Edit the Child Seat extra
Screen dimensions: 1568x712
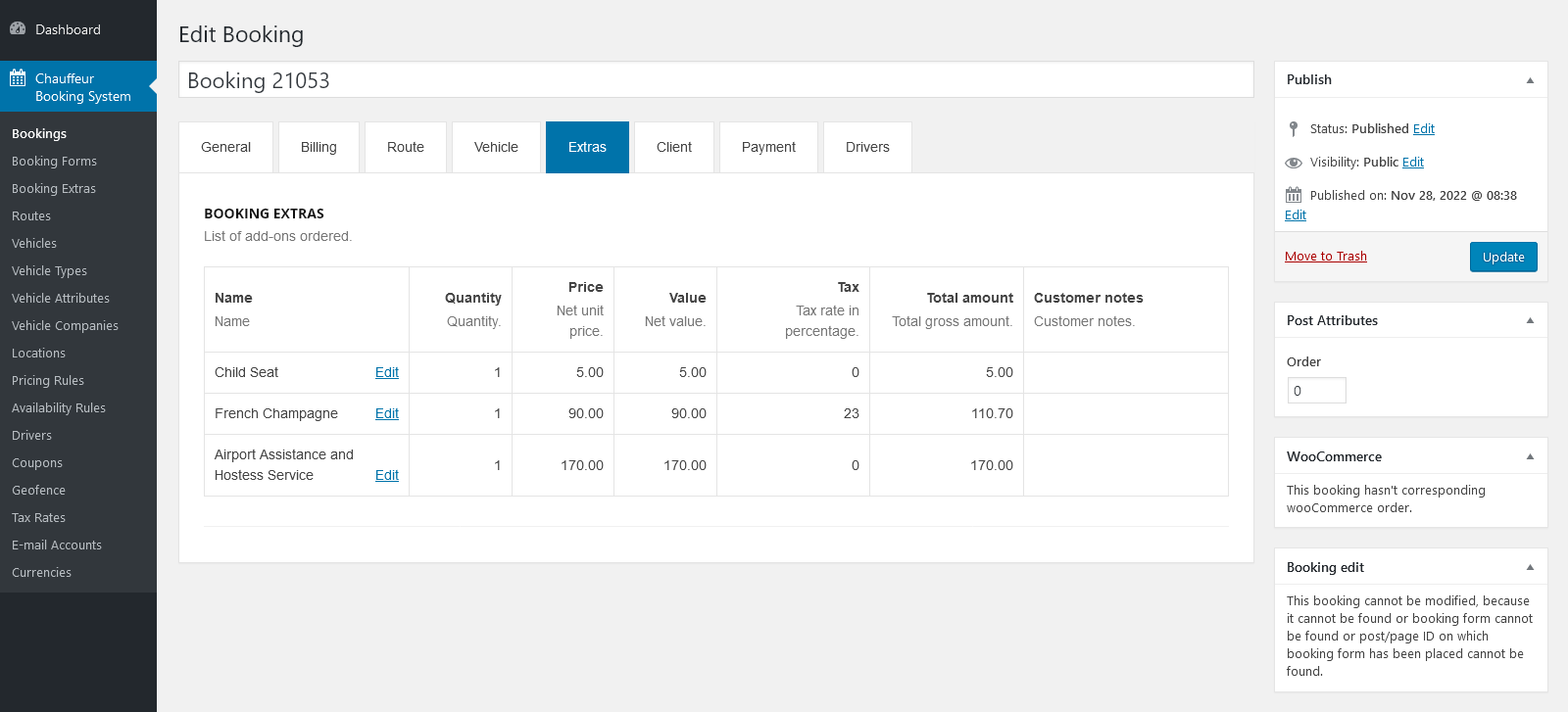(x=386, y=372)
